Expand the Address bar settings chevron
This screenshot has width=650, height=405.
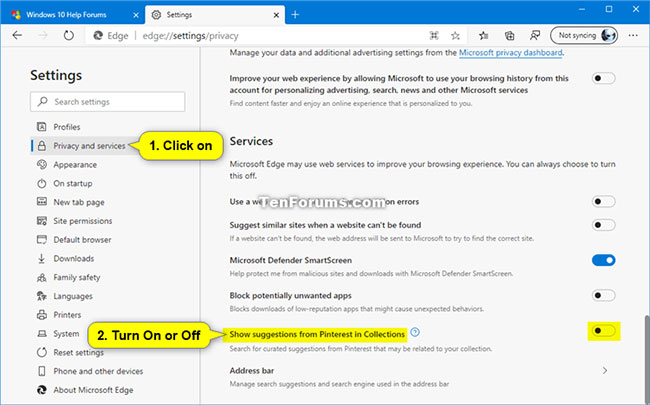click(x=605, y=371)
